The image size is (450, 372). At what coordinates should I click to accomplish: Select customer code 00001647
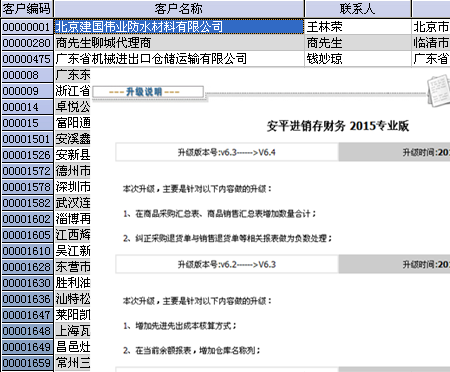pos(27,315)
